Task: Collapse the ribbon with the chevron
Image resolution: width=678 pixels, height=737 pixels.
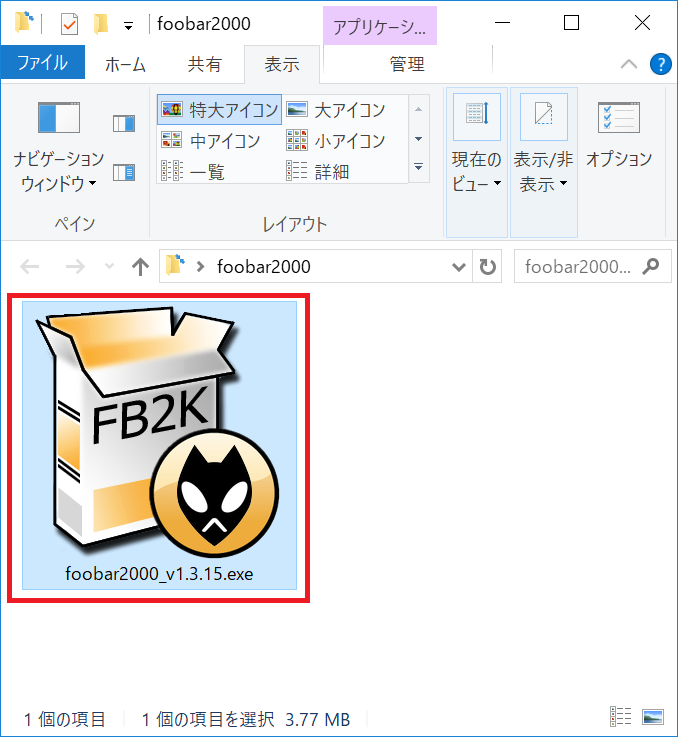Action: (x=629, y=64)
